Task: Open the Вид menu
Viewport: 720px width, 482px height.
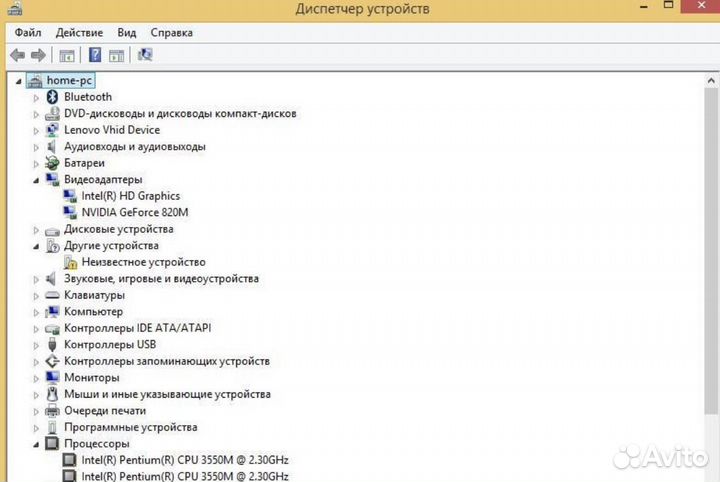Action: (127, 33)
